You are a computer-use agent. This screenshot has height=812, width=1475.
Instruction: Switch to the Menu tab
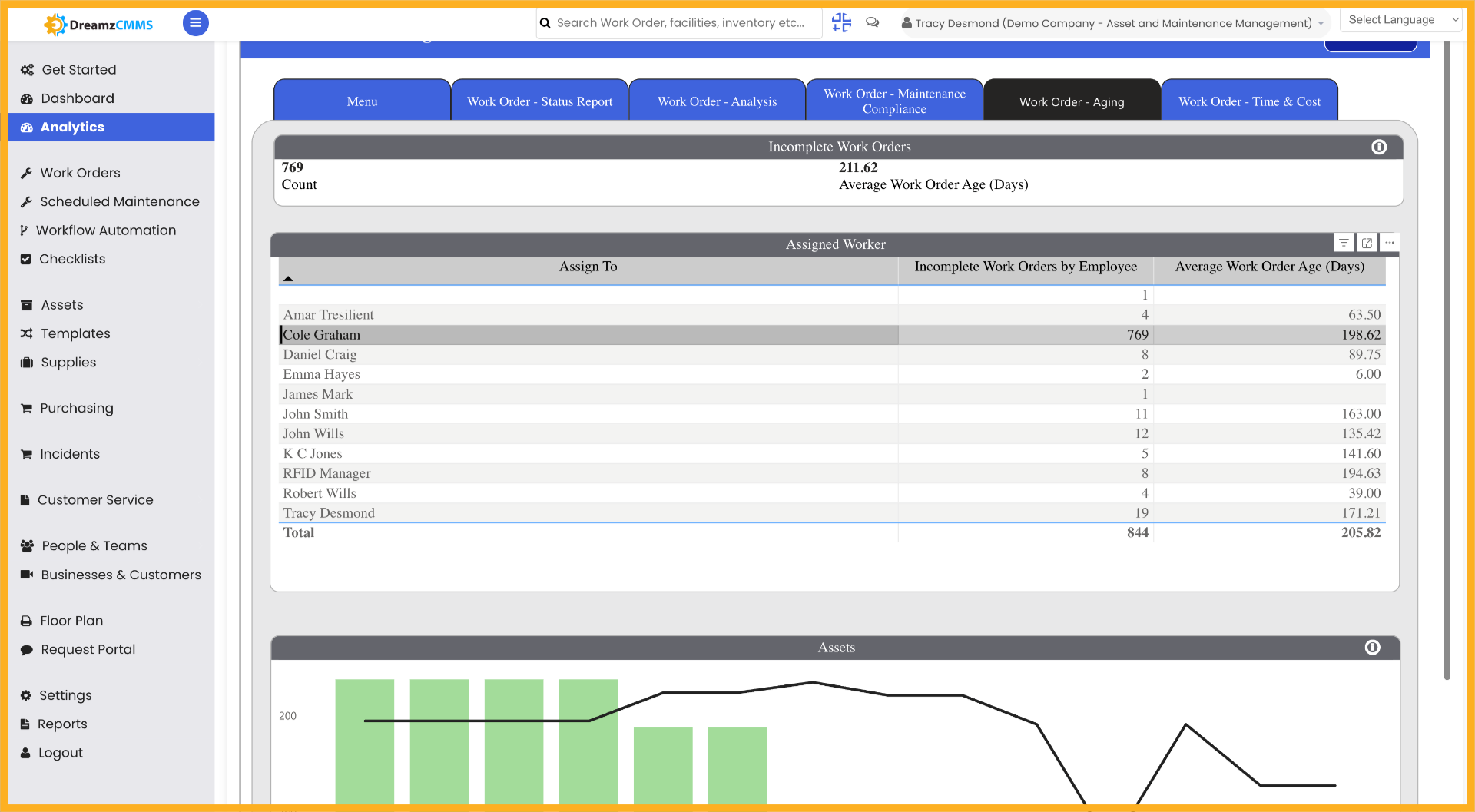(362, 101)
